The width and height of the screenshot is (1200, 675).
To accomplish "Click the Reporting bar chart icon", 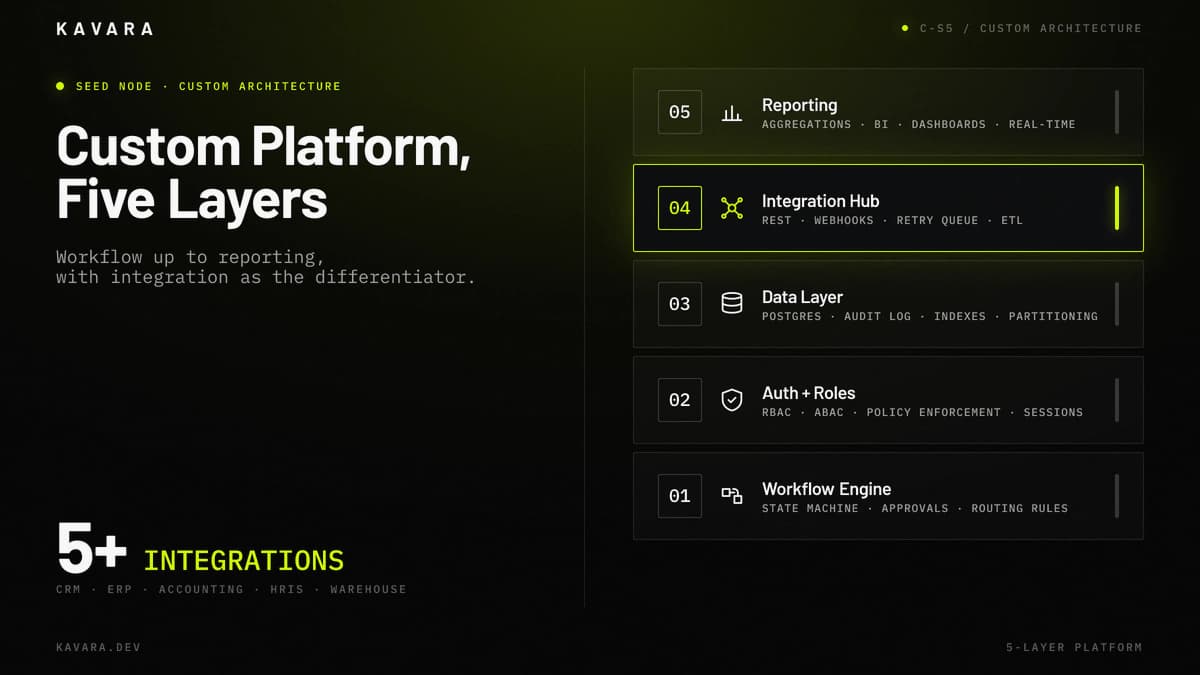I will coord(732,113).
